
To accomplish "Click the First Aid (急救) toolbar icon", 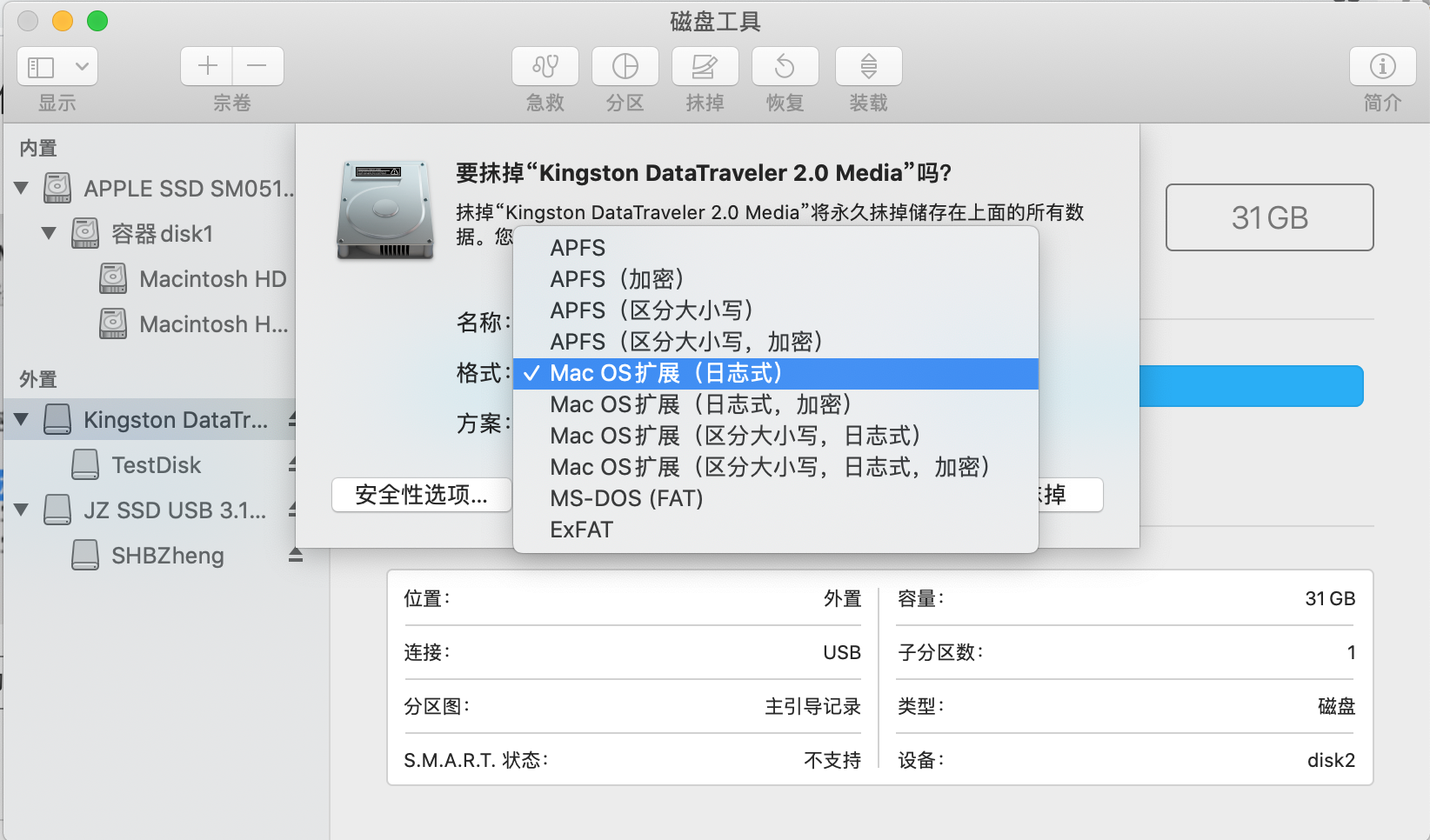I will tap(545, 67).
